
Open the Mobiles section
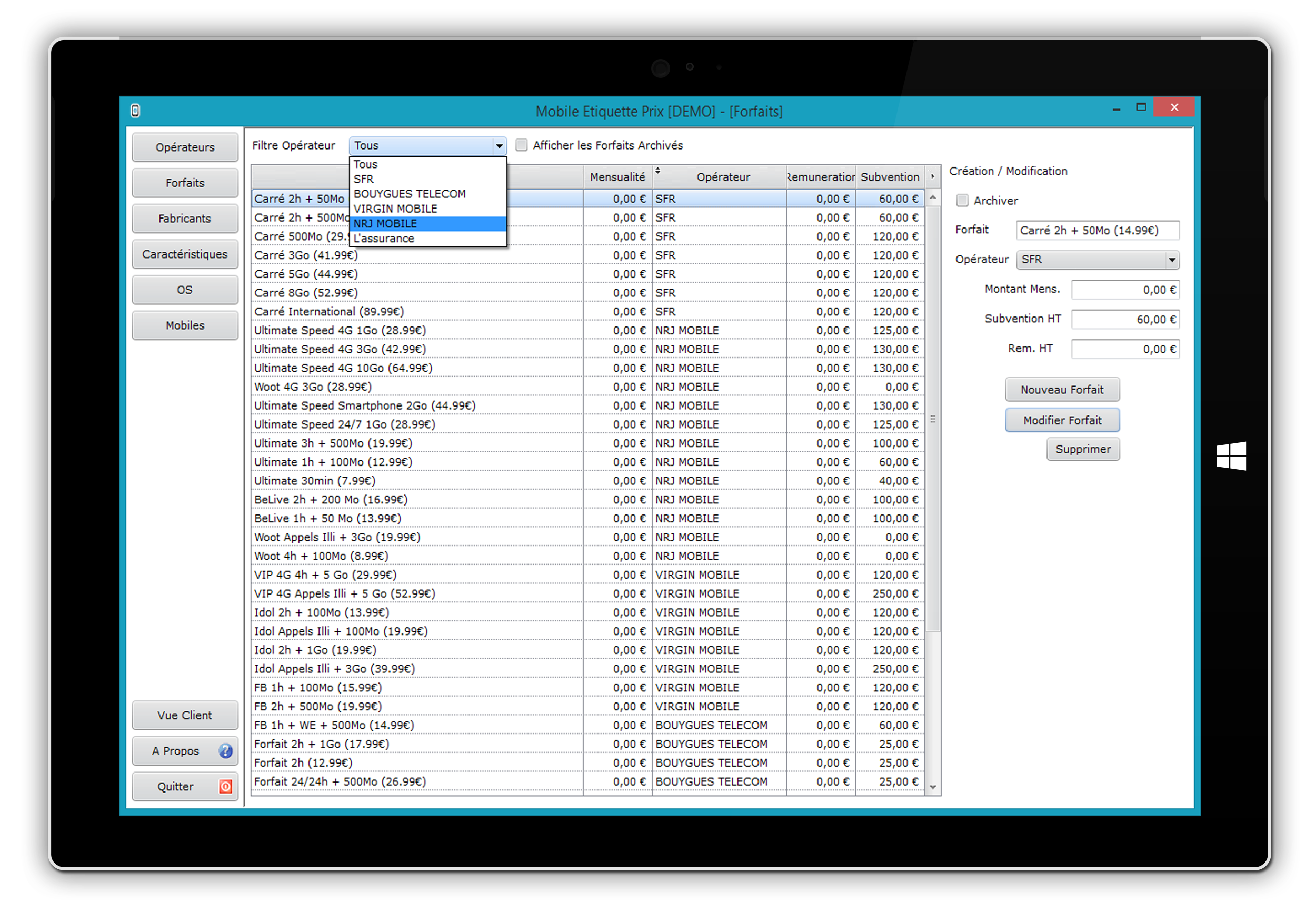[x=185, y=325]
